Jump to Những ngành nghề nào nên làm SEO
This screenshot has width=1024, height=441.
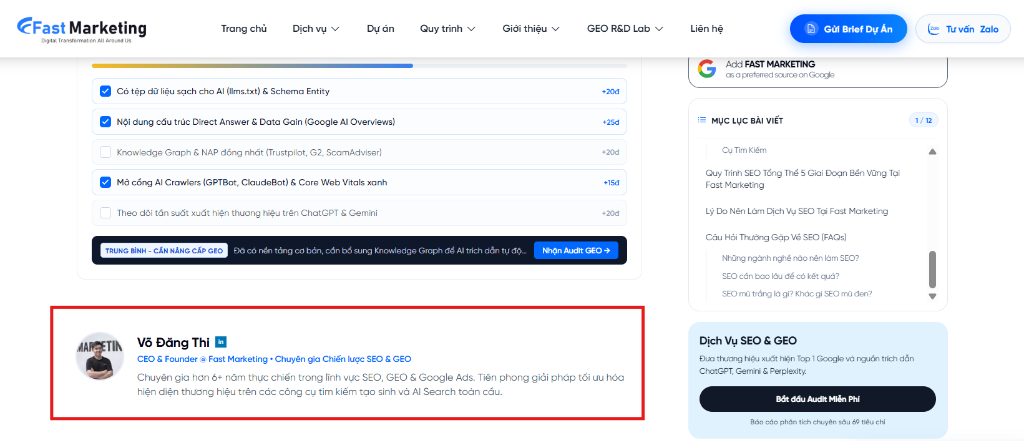tap(790, 258)
